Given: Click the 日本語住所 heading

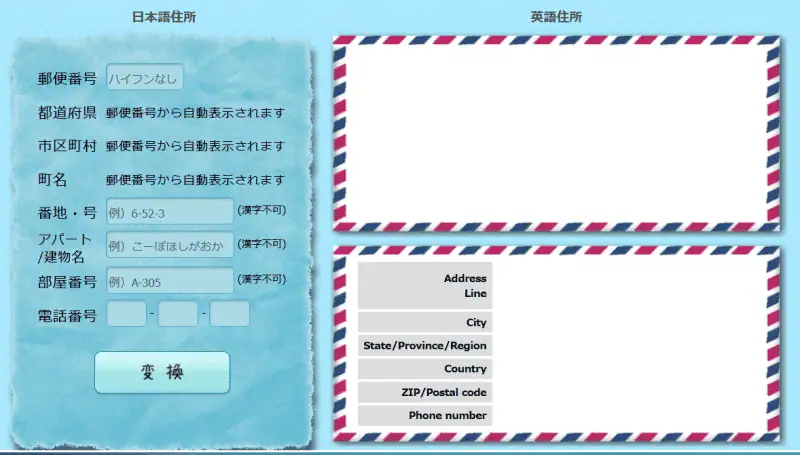Looking at the screenshot, I should [x=164, y=17].
